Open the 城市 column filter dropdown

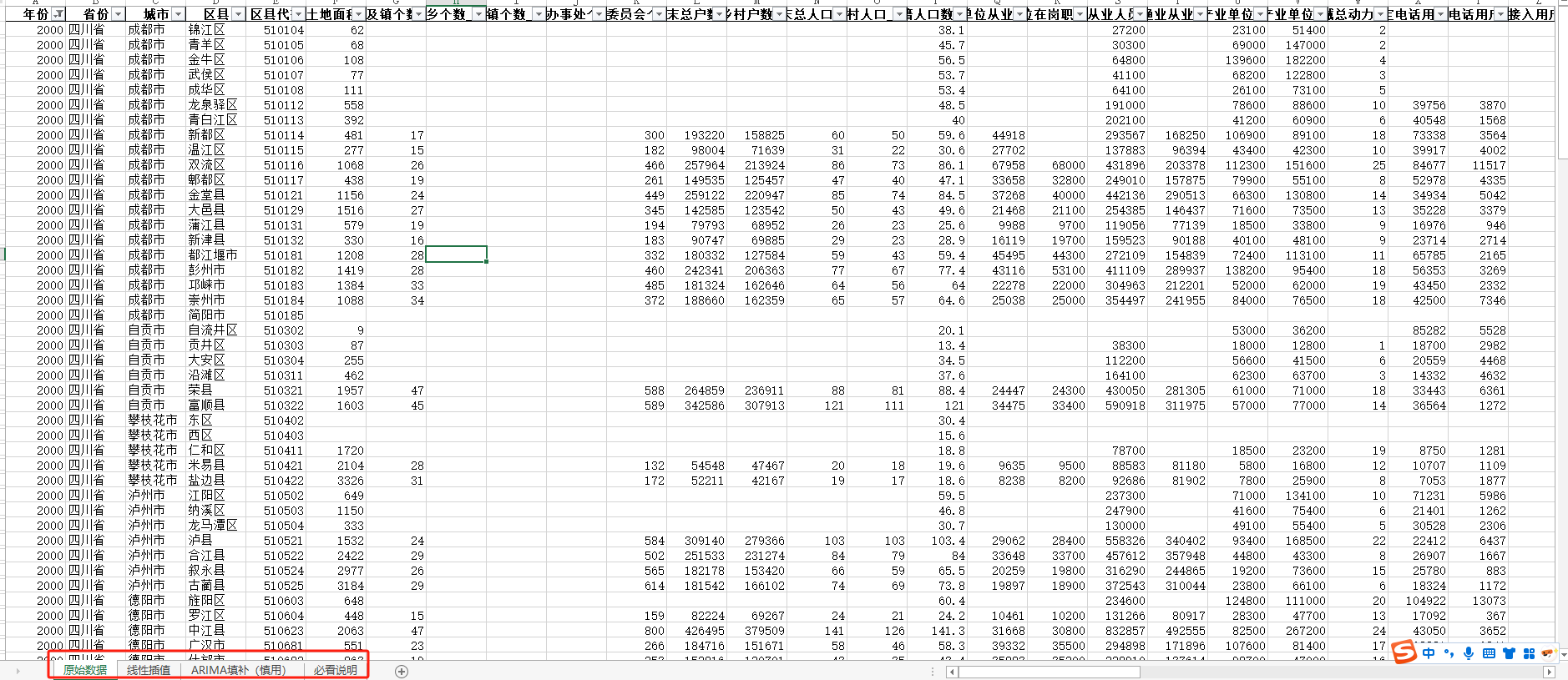coord(178,14)
